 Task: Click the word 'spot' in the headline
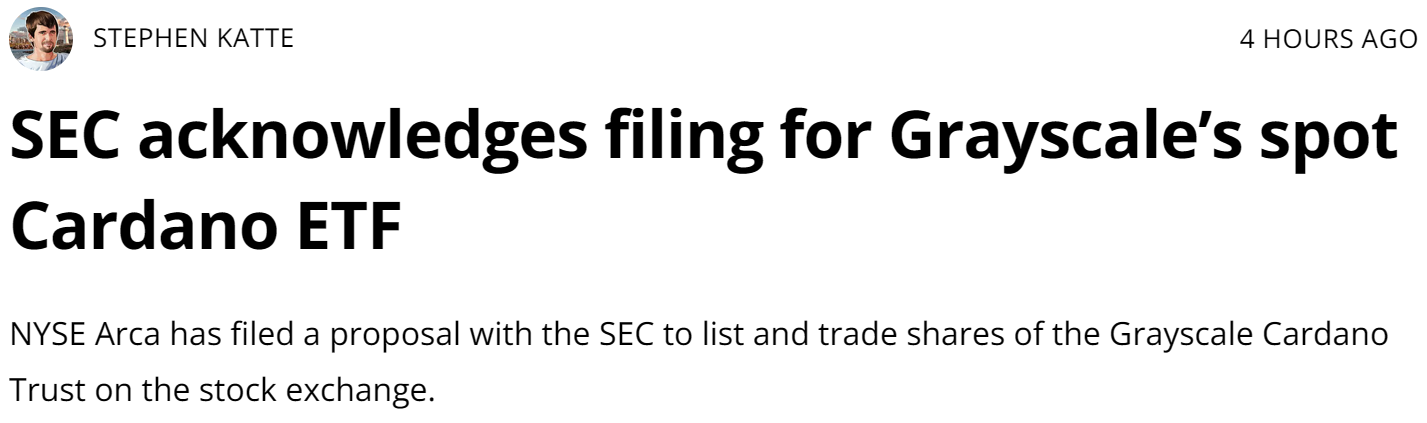(1337, 140)
